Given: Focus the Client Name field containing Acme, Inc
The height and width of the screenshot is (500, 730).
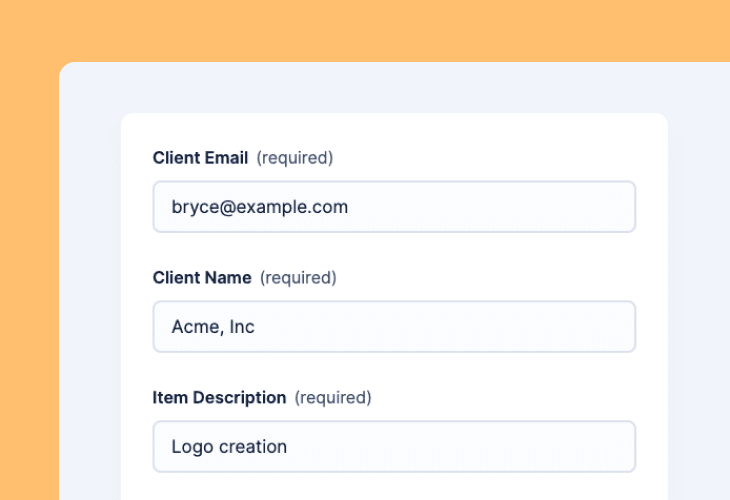Looking at the screenshot, I should click(x=394, y=327).
